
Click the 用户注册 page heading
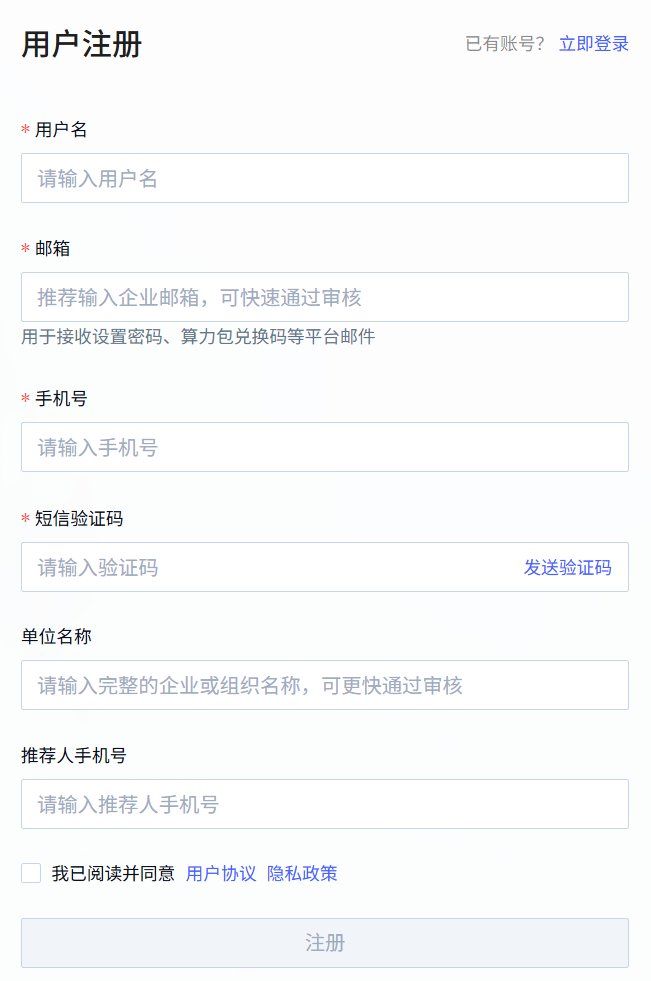(82, 45)
